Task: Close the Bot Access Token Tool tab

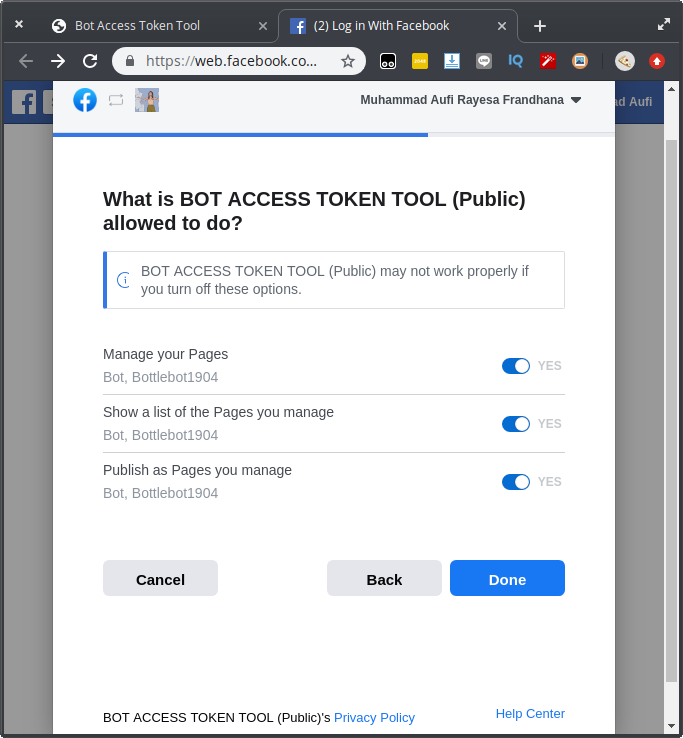Action: 263,26
